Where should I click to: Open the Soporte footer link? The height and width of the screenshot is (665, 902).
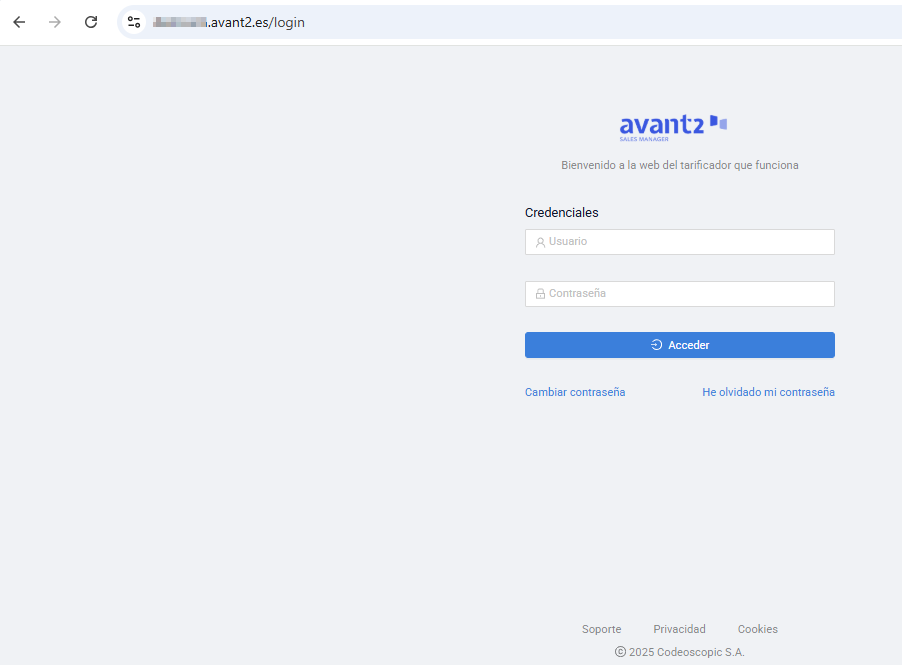[601, 629]
